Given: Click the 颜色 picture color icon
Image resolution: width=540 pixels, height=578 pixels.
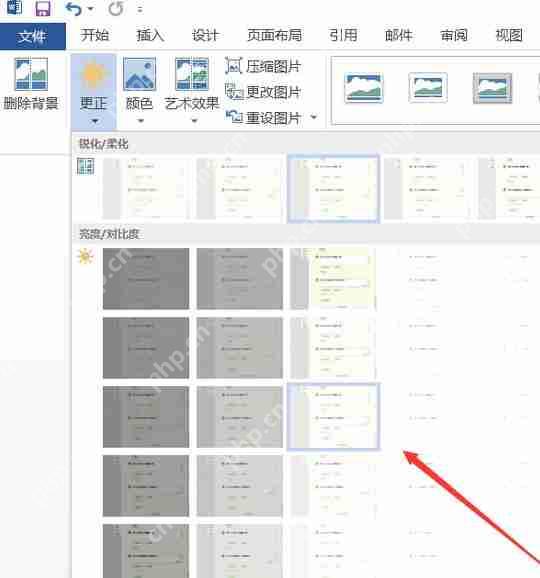Looking at the screenshot, I should coord(139,74).
